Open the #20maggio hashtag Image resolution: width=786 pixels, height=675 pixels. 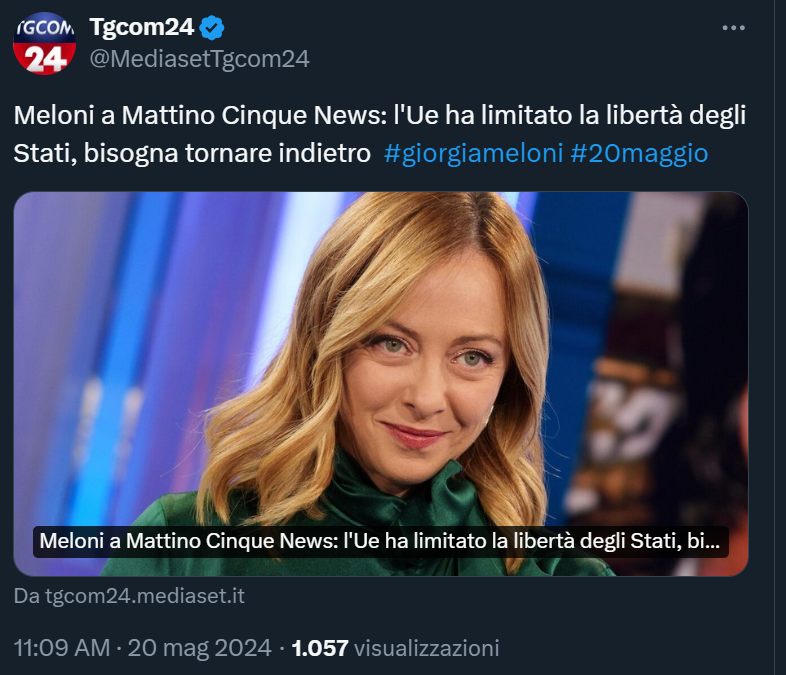[x=639, y=153]
